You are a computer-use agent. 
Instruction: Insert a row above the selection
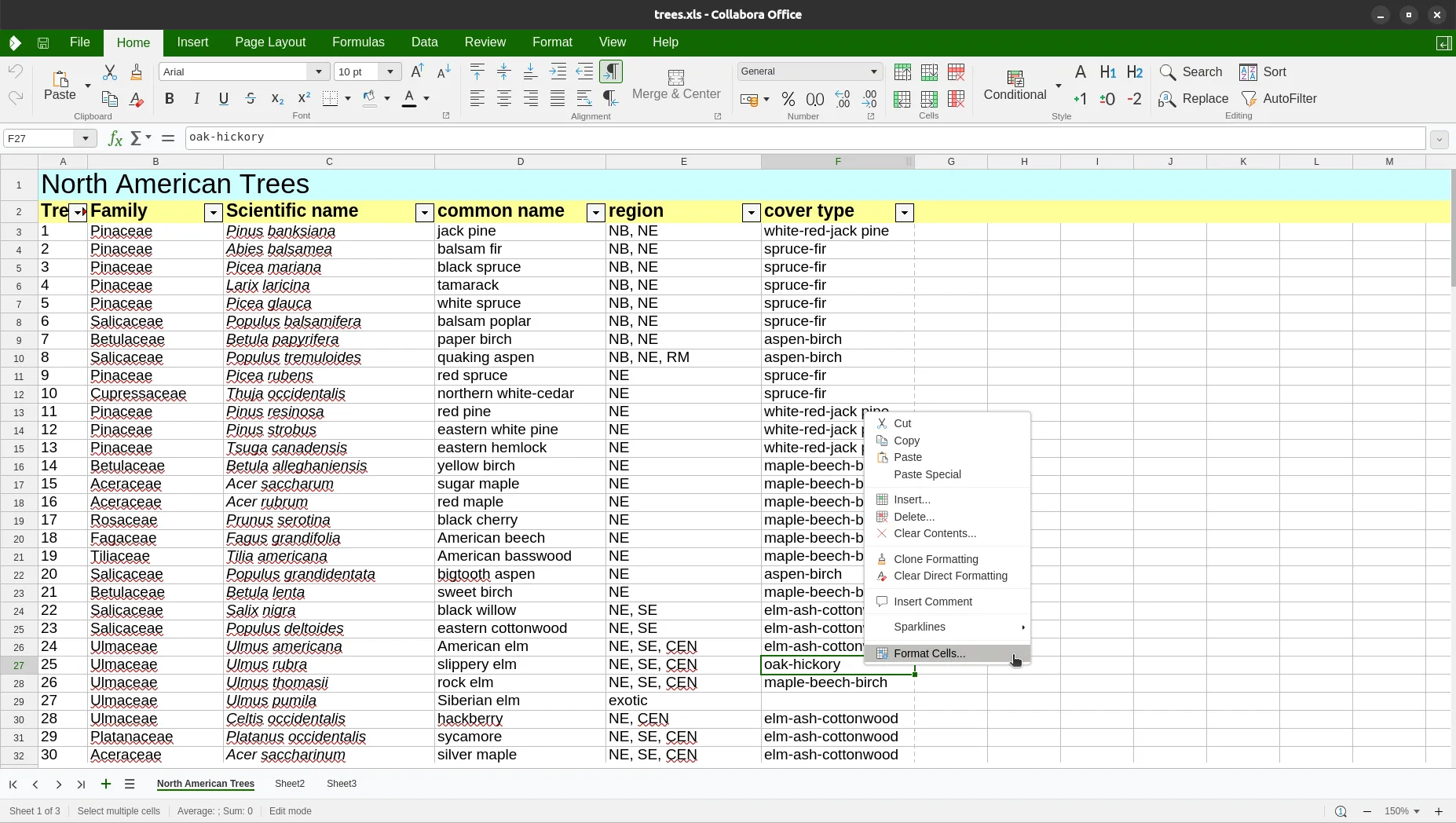(902, 72)
